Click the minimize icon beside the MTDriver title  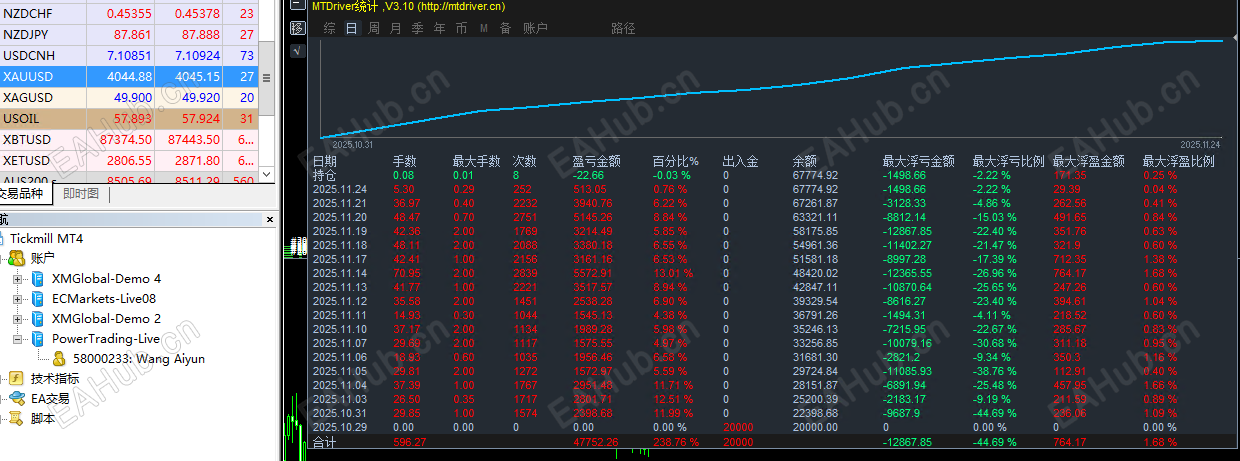296,5
